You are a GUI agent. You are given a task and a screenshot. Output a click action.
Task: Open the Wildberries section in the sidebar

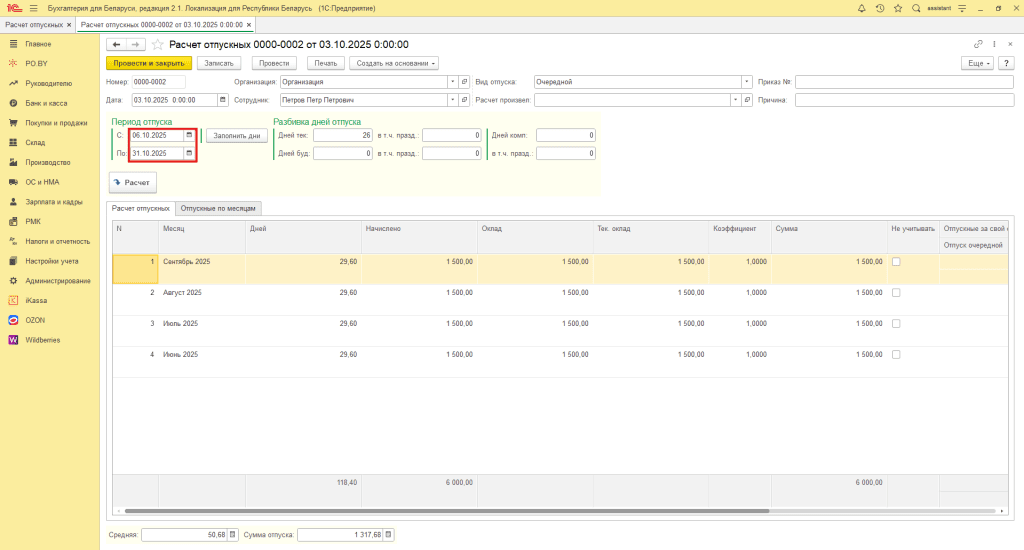(42, 340)
